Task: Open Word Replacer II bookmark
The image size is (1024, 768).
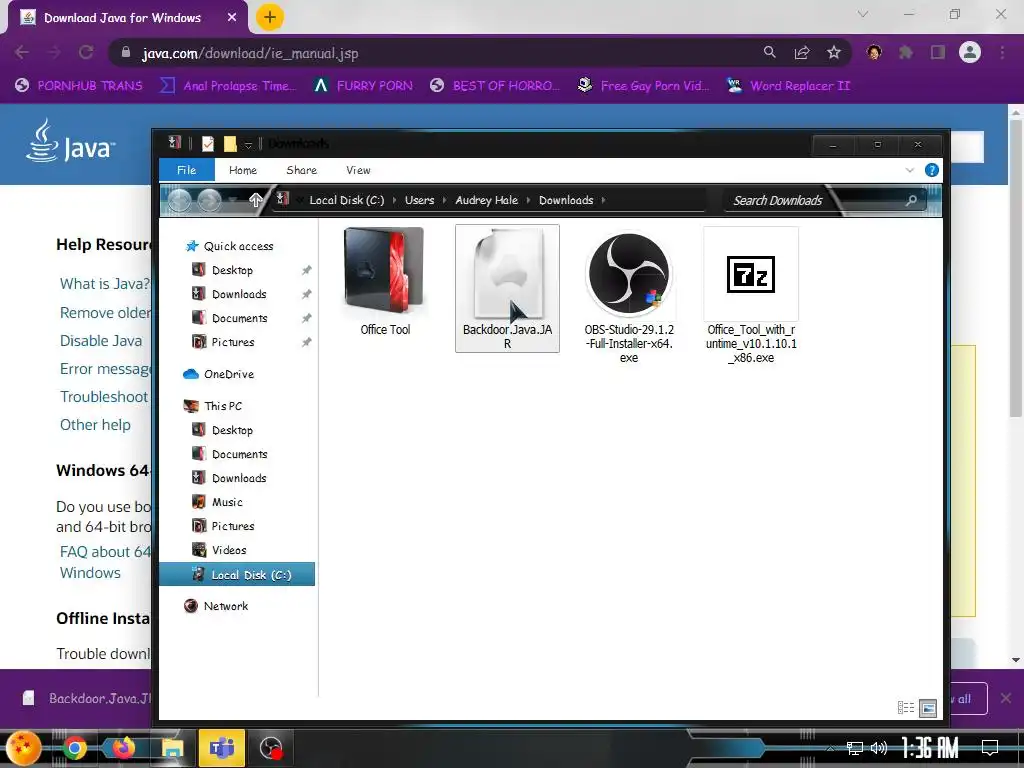Action: coord(790,86)
